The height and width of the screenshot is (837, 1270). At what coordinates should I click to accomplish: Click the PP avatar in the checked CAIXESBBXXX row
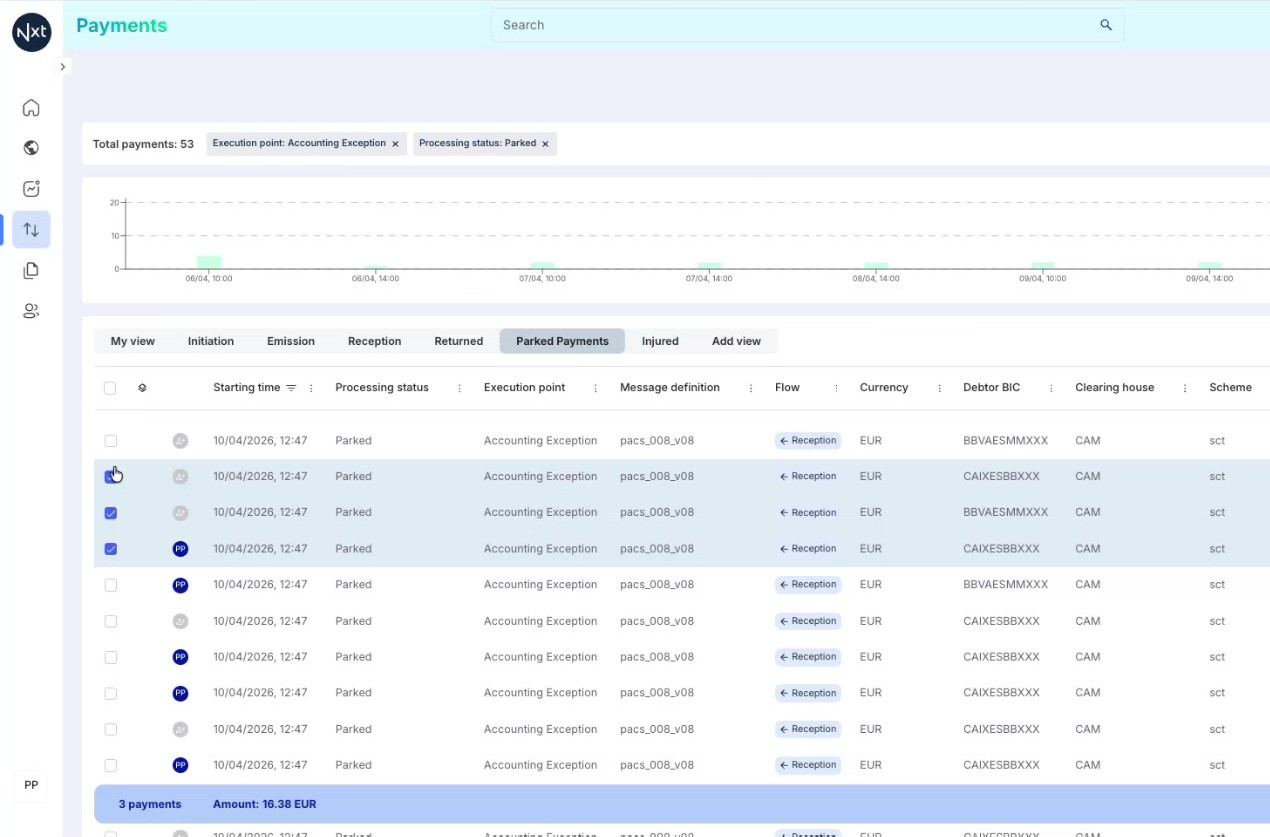click(x=180, y=549)
